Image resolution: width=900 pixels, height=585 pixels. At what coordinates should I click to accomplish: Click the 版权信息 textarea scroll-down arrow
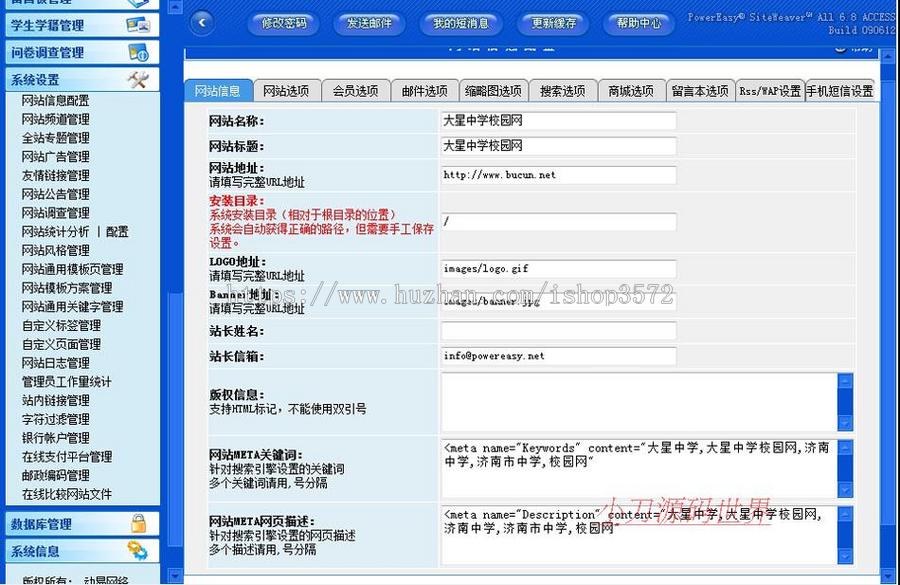click(845, 423)
